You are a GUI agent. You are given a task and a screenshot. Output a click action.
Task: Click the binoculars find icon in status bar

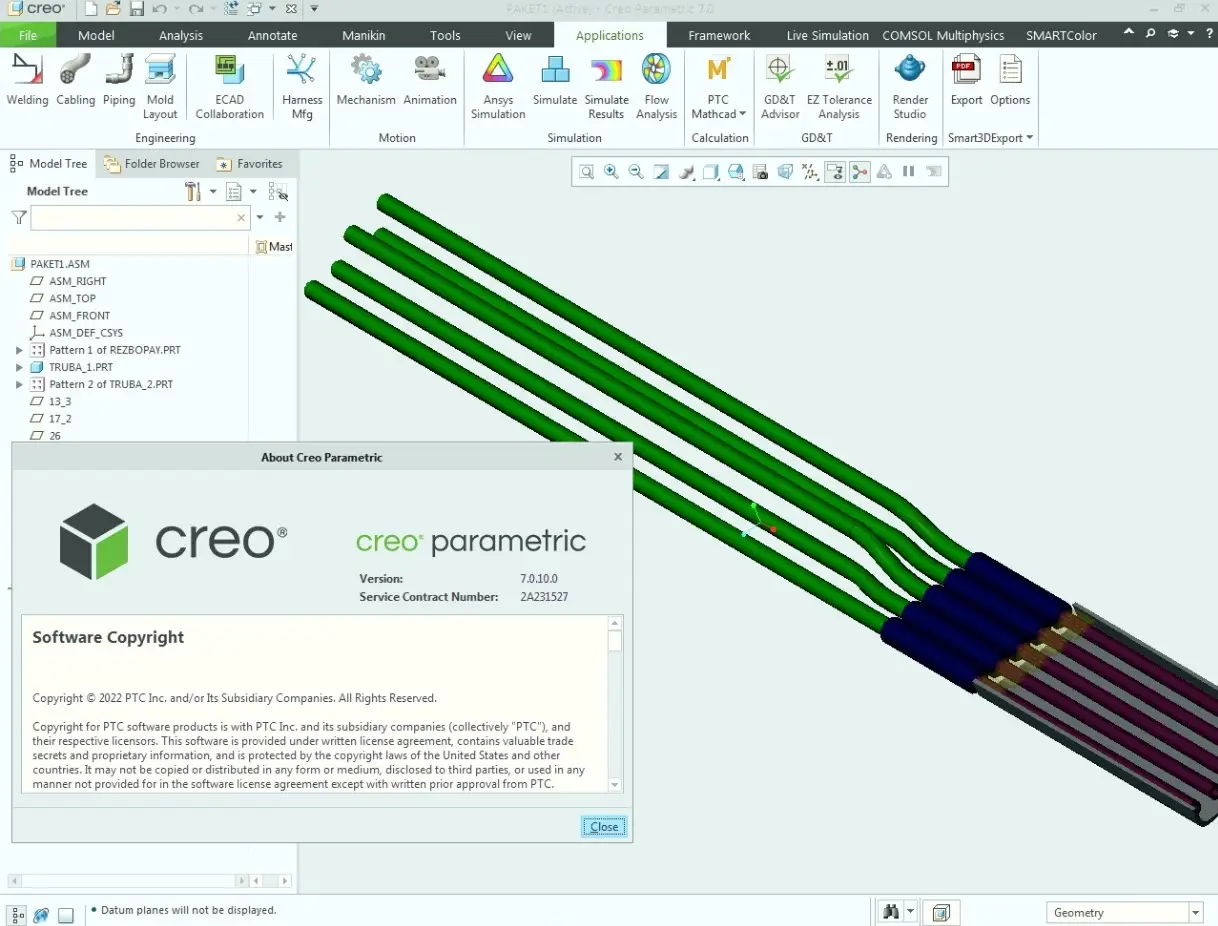[890, 912]
